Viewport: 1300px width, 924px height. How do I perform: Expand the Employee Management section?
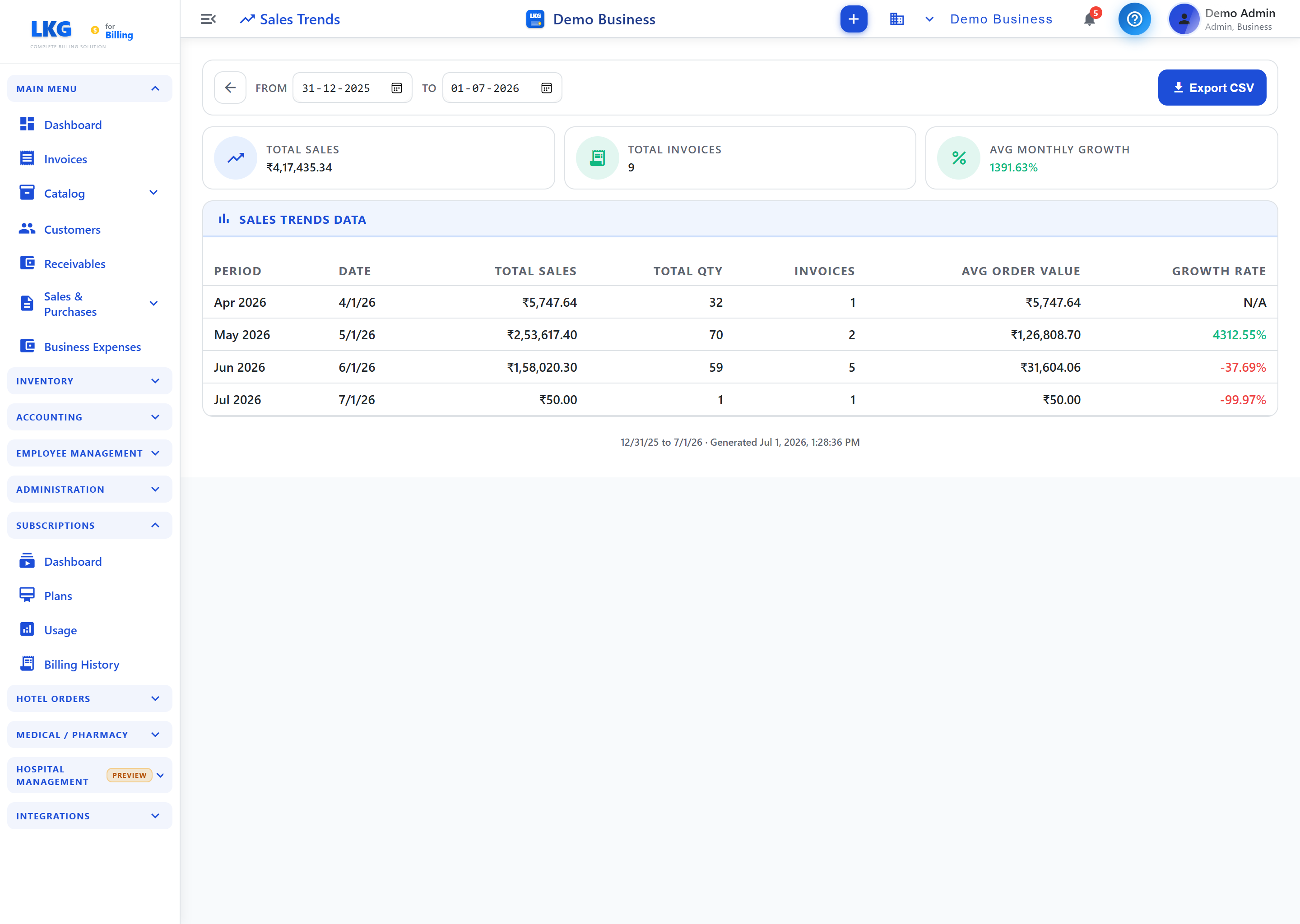click(x=89, y=453)
